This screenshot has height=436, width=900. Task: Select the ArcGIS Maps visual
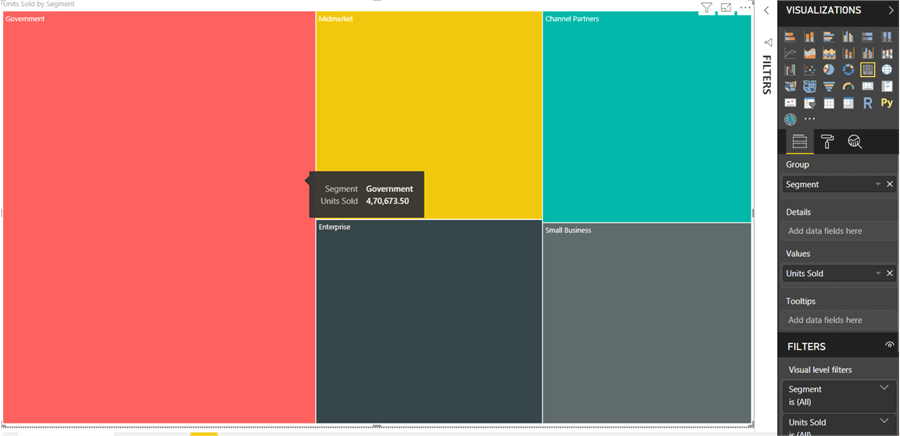pyautogui.click(x=790, y=119)
